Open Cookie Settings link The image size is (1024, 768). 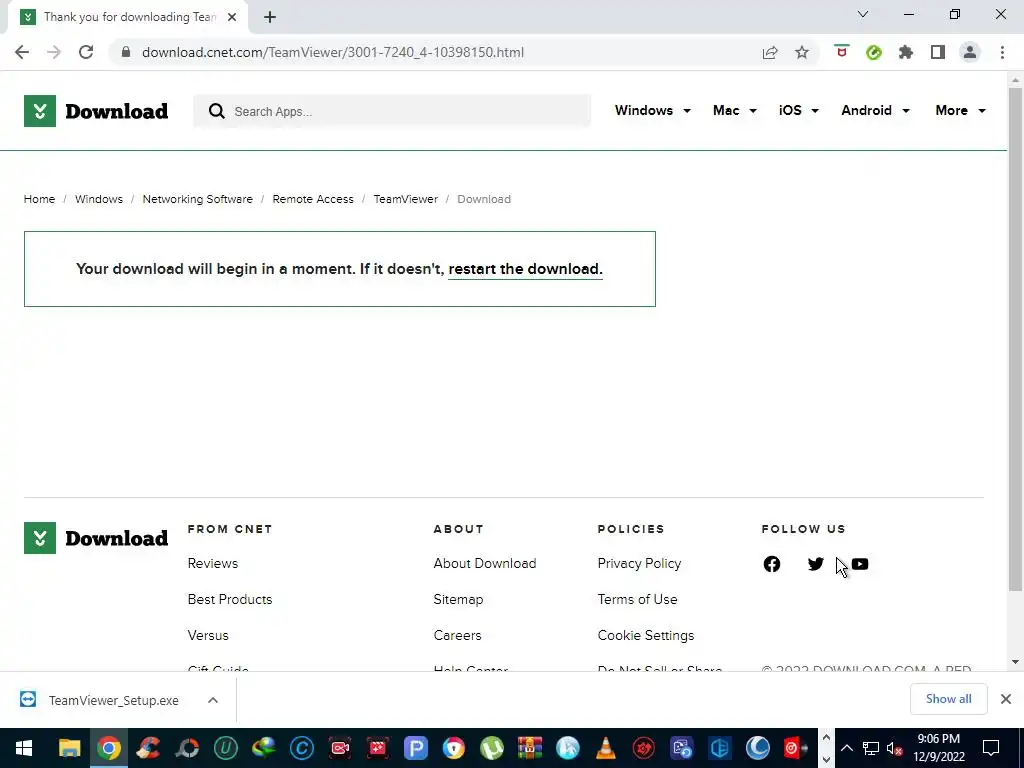[x=646, y=635]
